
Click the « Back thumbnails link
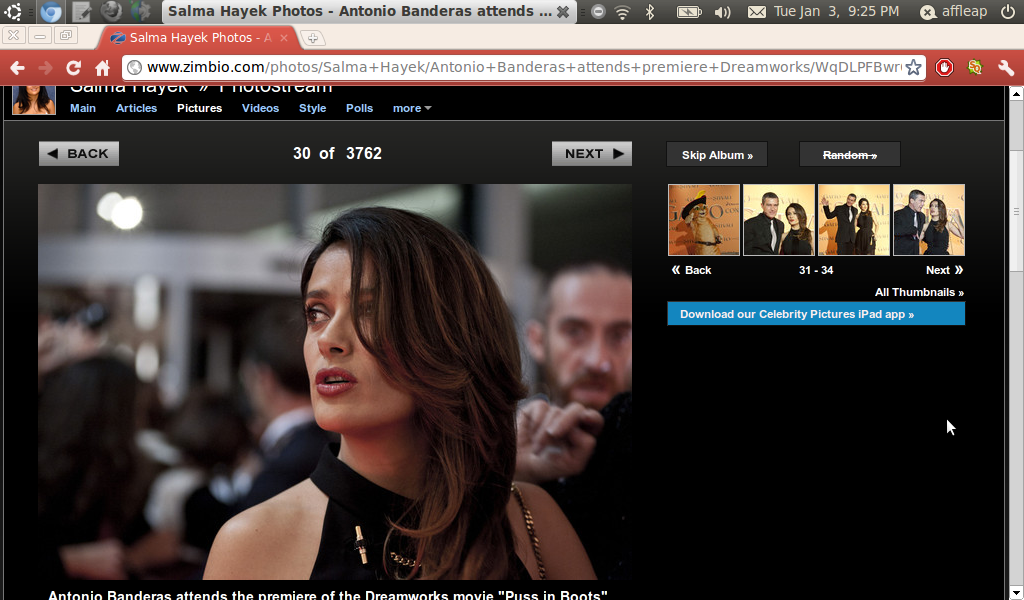[691, 270]
